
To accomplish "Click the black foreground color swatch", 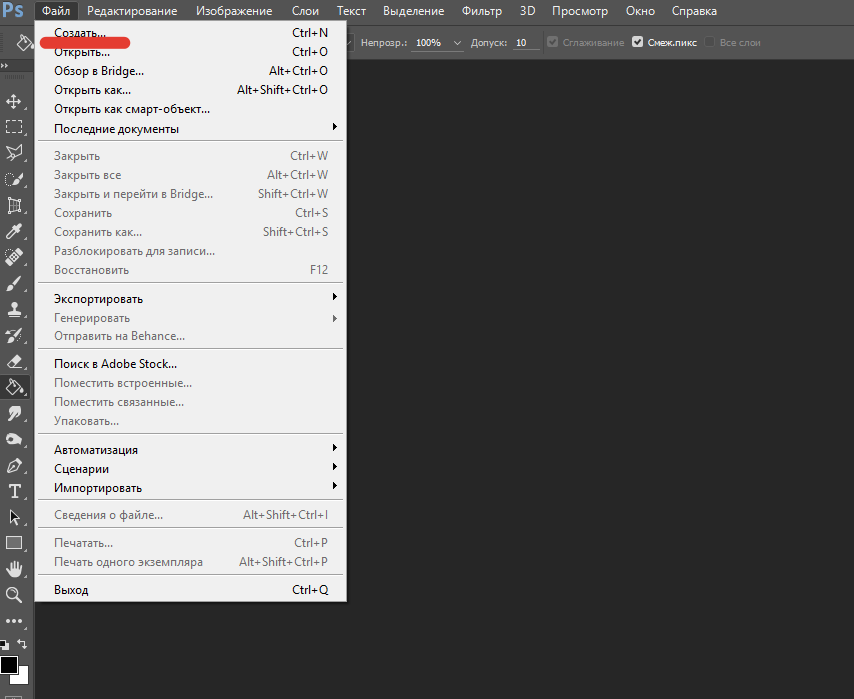I will pyautogui.click(x=8, y=664).
